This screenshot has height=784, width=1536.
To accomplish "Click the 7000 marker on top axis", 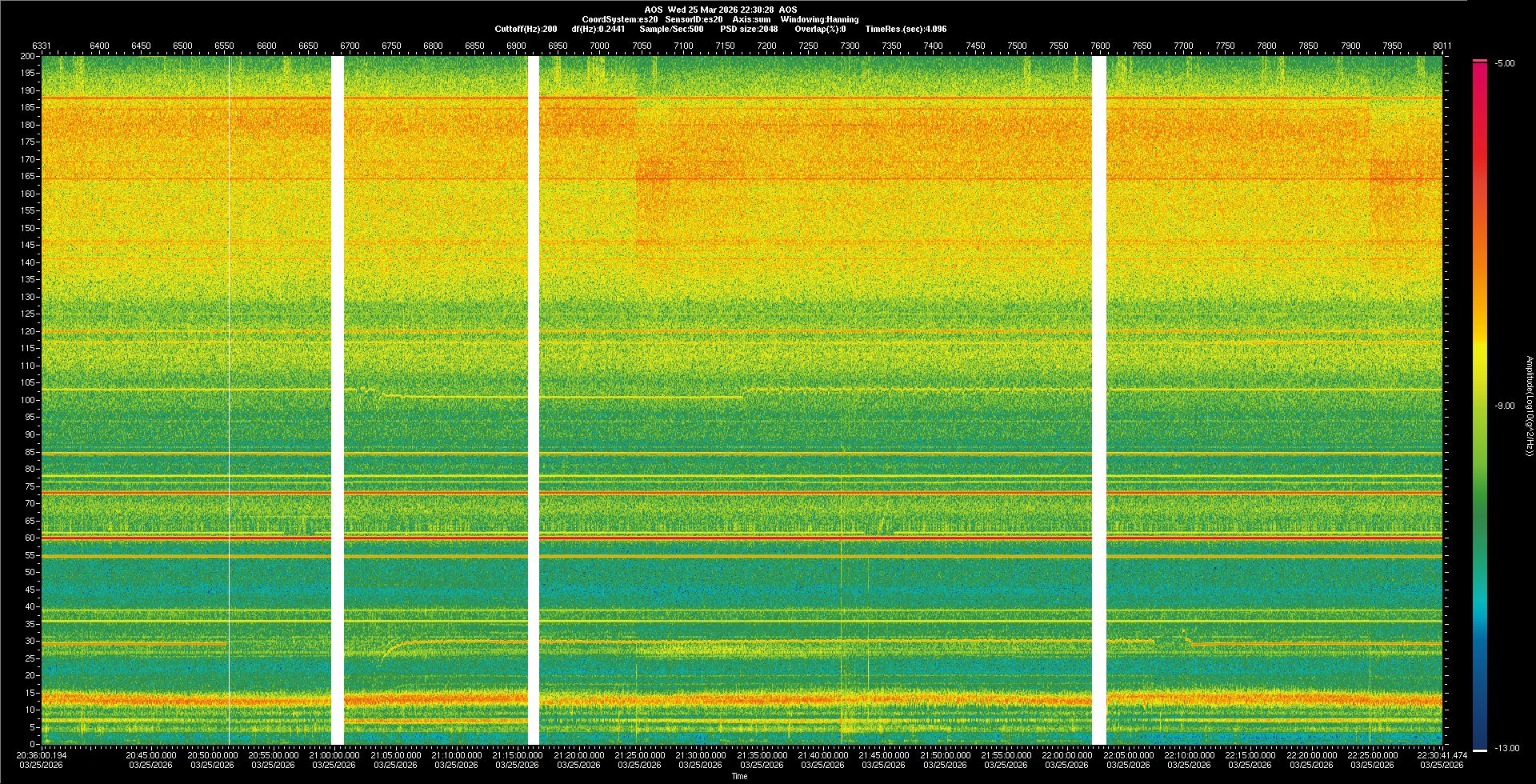I will point(599,46).
